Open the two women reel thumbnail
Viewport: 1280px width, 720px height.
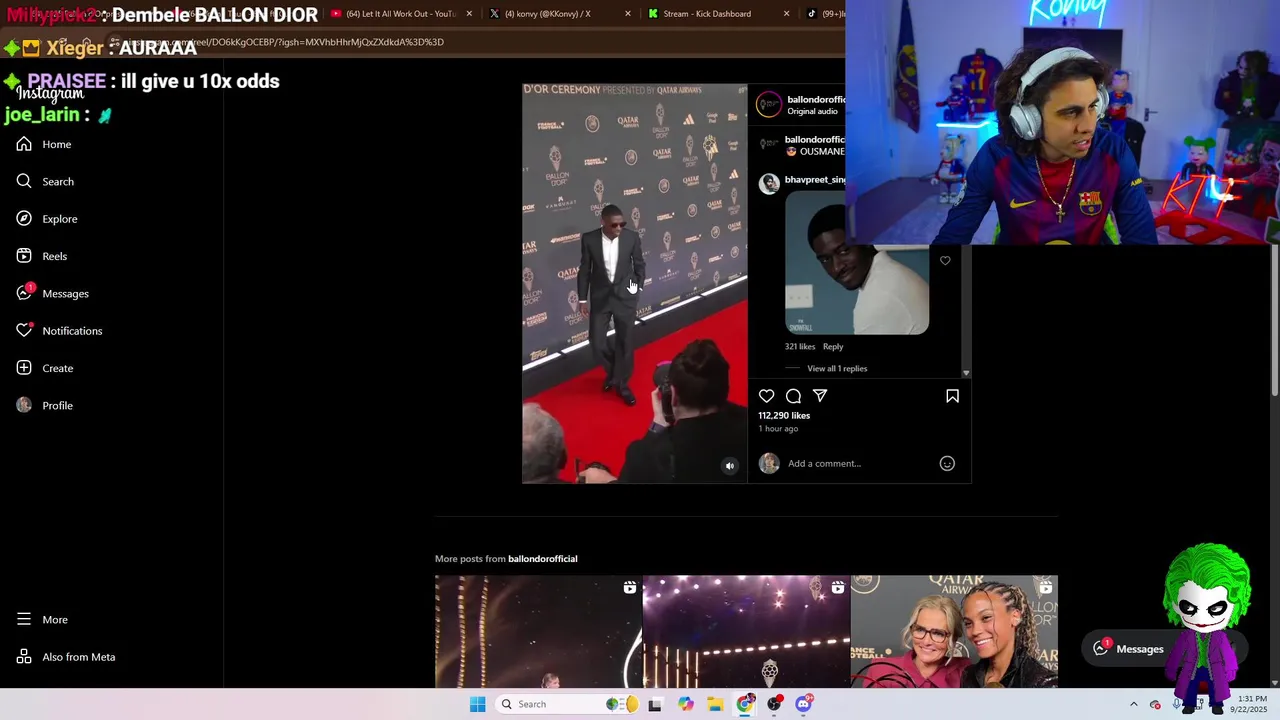[954, 632]
